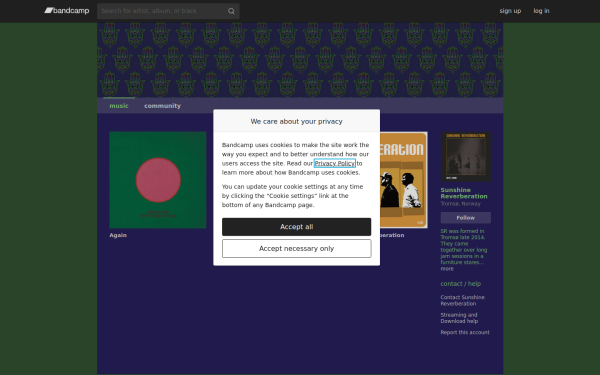
Task: Follow Sunshine Reverberation
Action: pyautogui.click(x=466, y=218)
